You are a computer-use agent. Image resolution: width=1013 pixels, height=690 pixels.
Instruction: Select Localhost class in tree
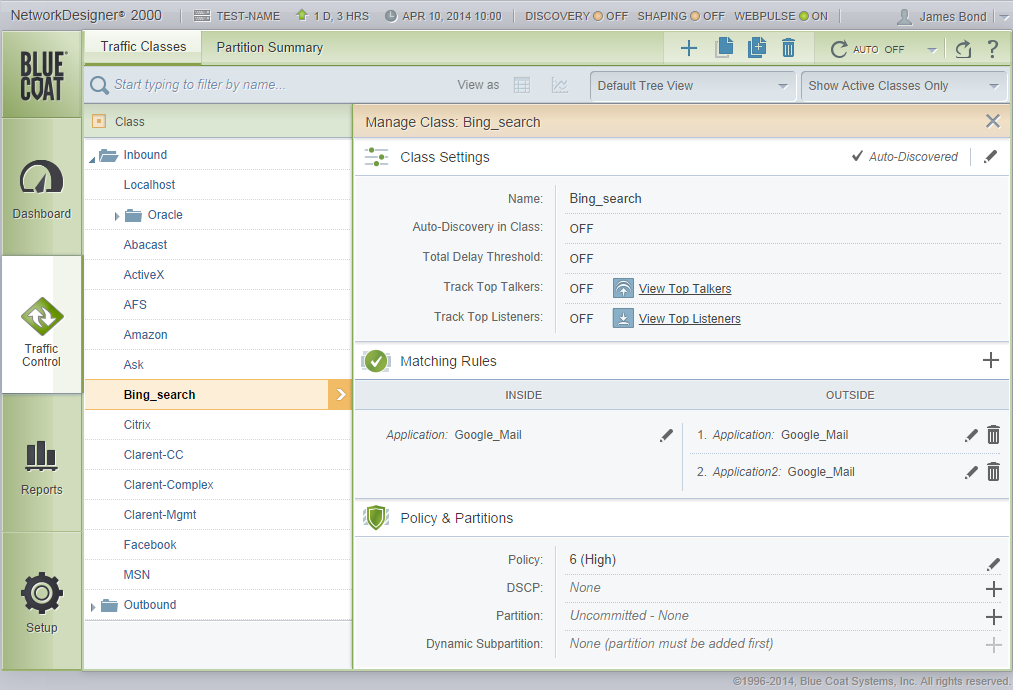click(149, 185)
